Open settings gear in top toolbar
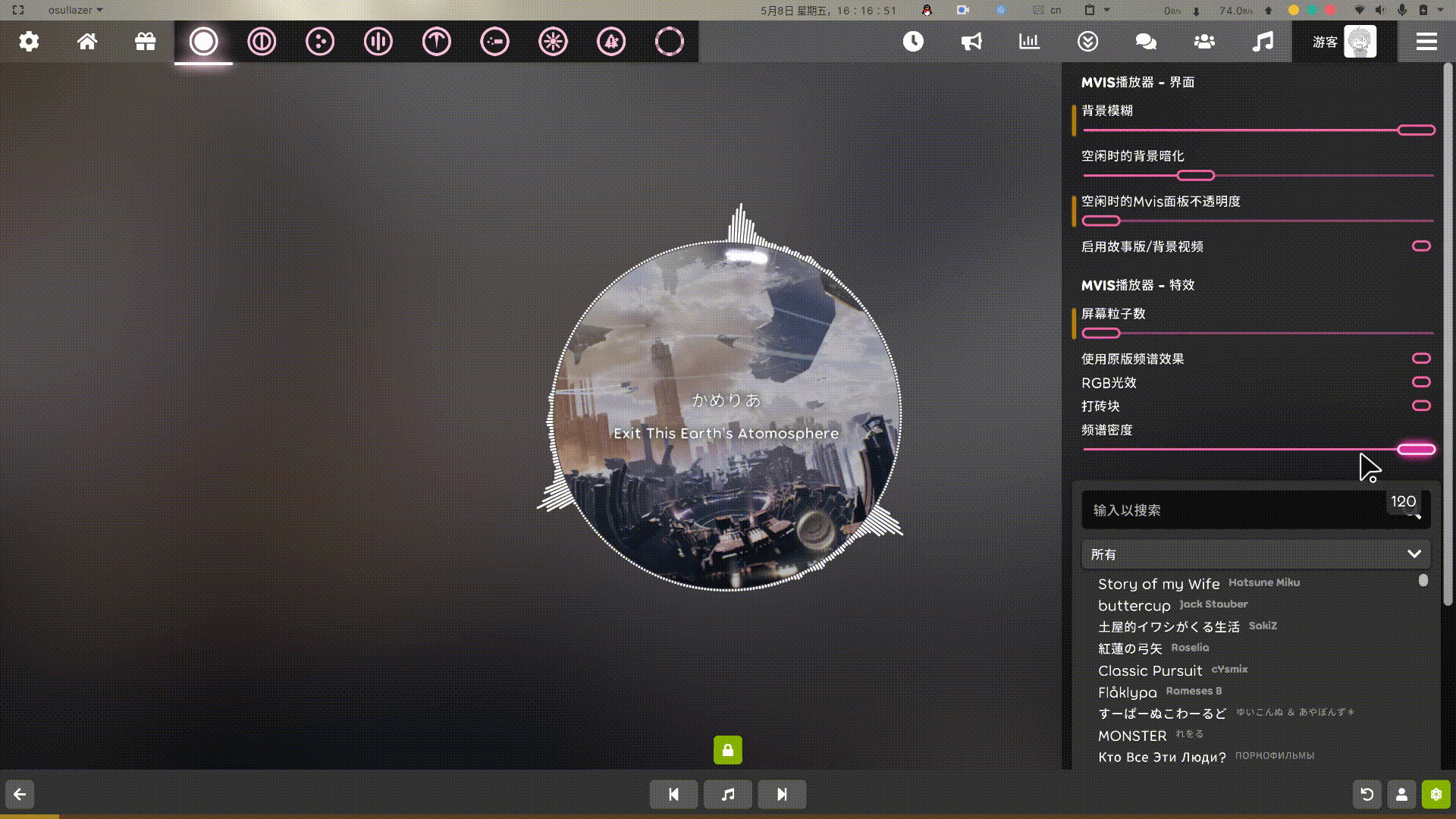Viewport: 1456px width, 819px height. point(29,41)
